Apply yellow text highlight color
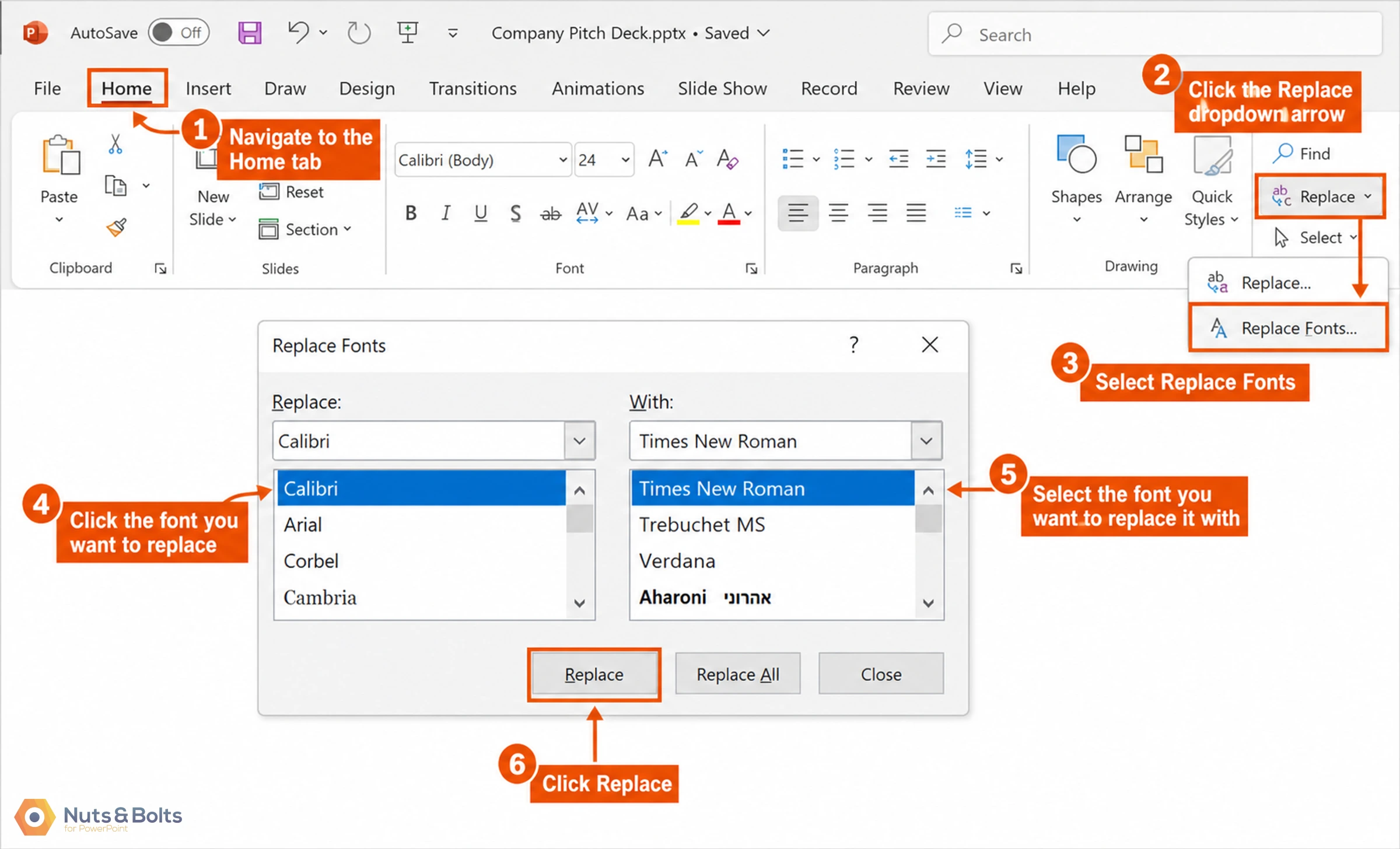 click(x=688, y=213)
